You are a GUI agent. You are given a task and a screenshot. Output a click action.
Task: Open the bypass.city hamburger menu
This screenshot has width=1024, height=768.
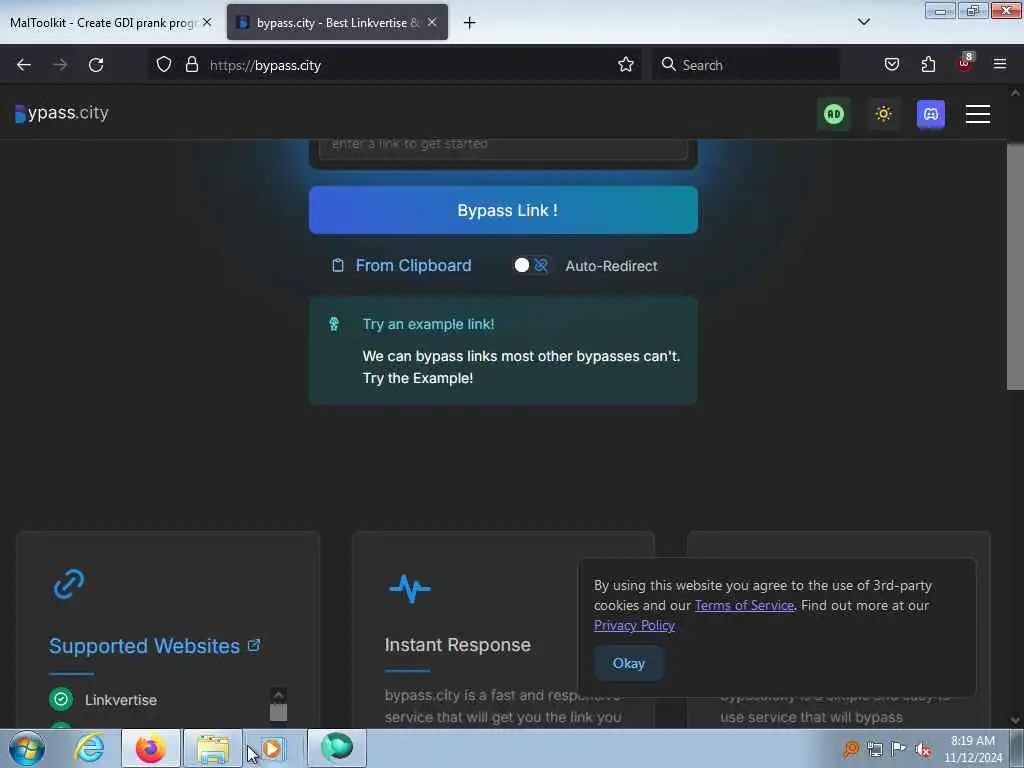tap(978, 114)
